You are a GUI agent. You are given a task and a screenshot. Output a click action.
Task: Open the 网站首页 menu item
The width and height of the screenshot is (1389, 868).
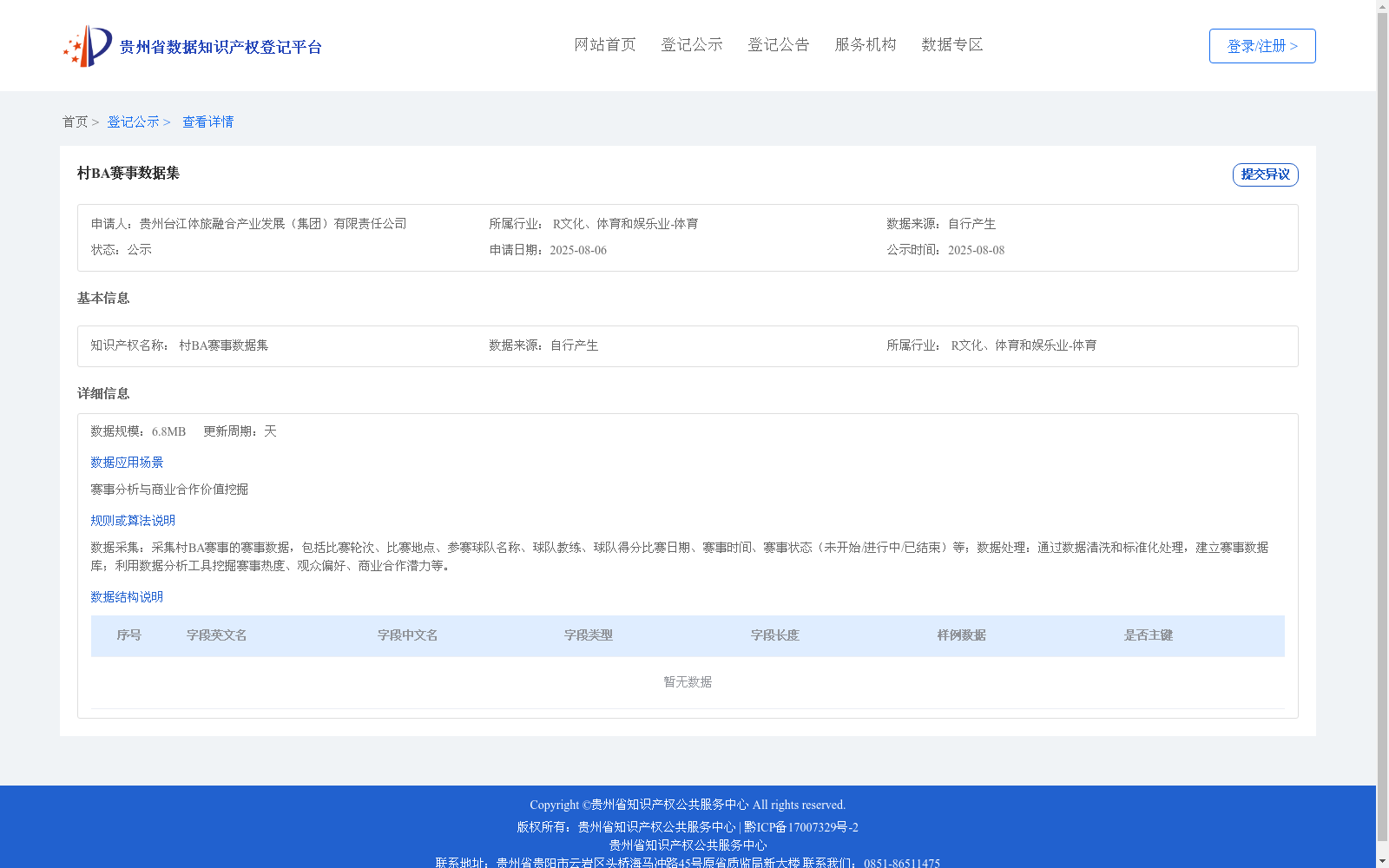pos(604,44)
